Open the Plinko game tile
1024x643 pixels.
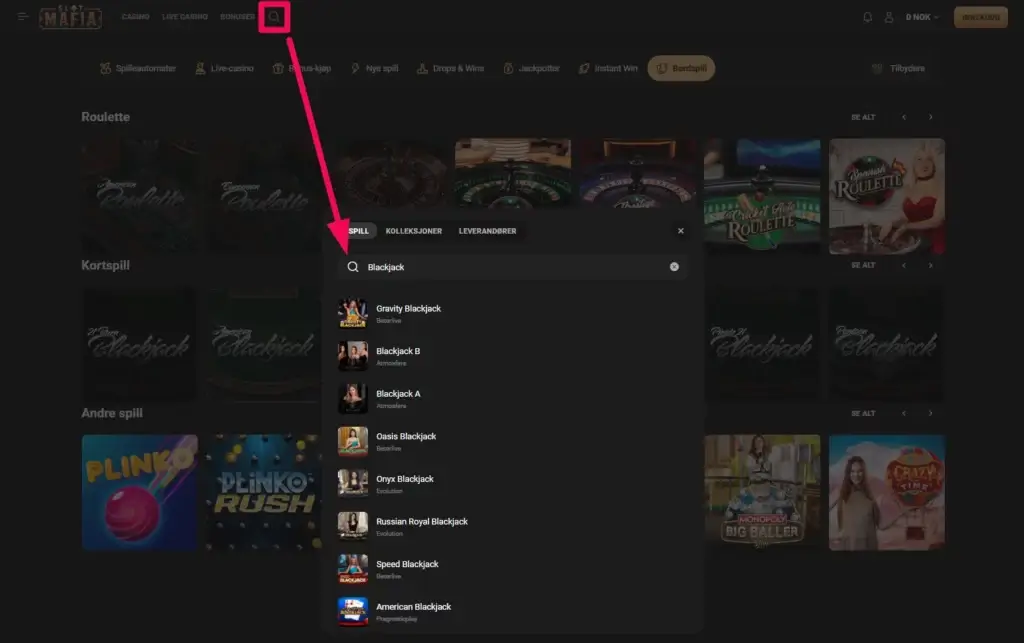click(x=140, y=492)
